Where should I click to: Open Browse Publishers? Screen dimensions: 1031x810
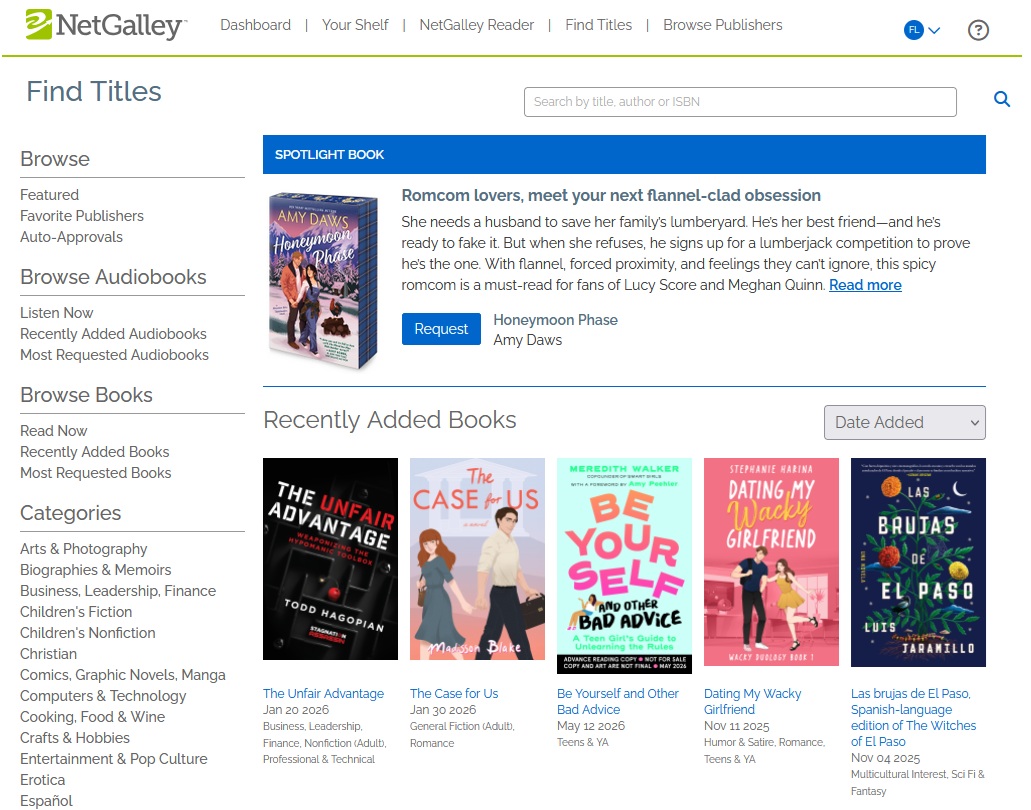pos(723,25)
